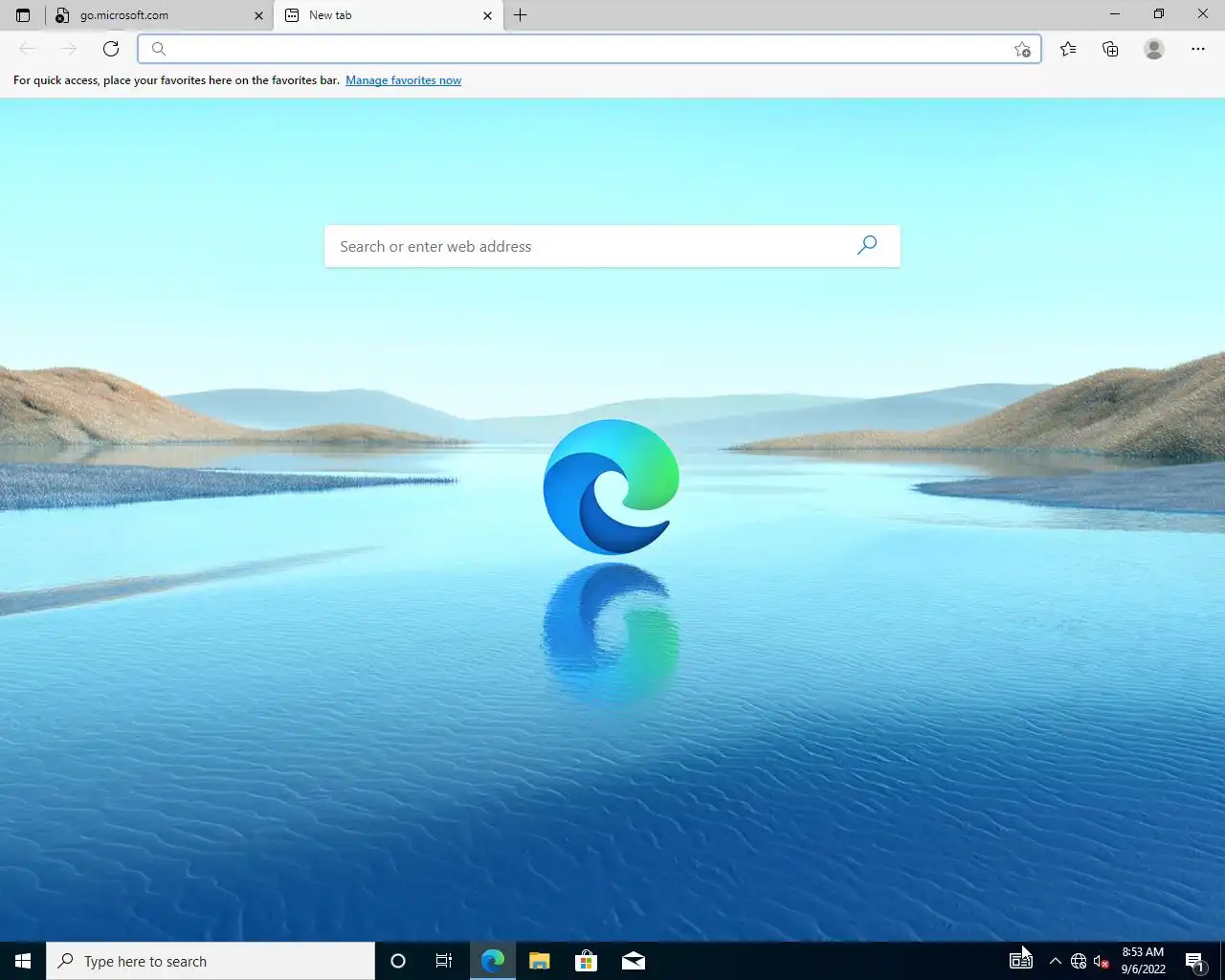
Task: Close the go.microsoft.com tab
Action: click(258, 15)
